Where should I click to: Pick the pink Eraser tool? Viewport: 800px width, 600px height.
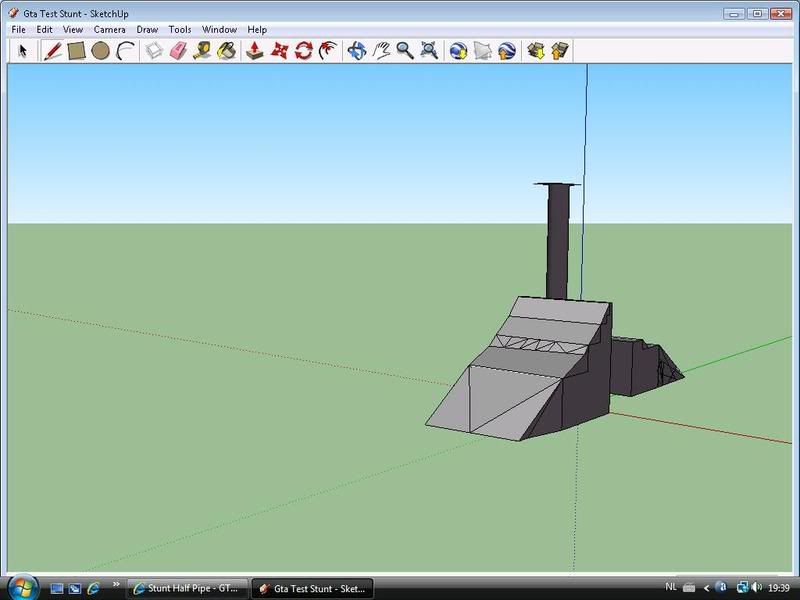tap(178, 51)
